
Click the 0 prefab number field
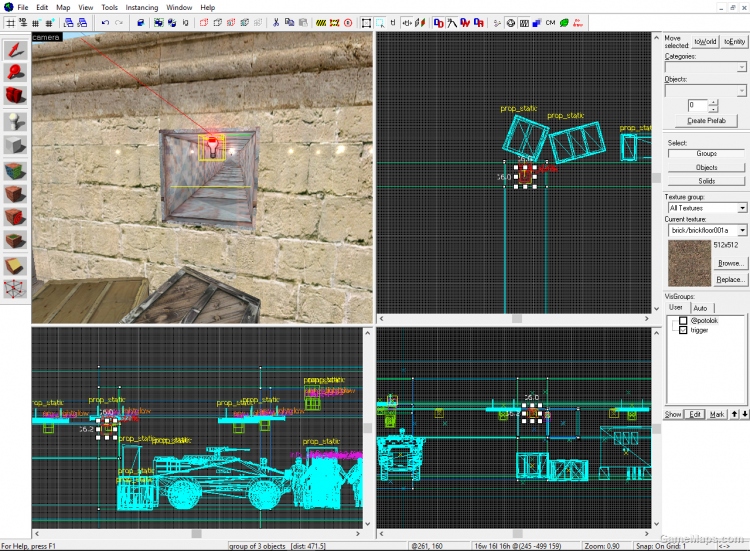coord(697,105)
